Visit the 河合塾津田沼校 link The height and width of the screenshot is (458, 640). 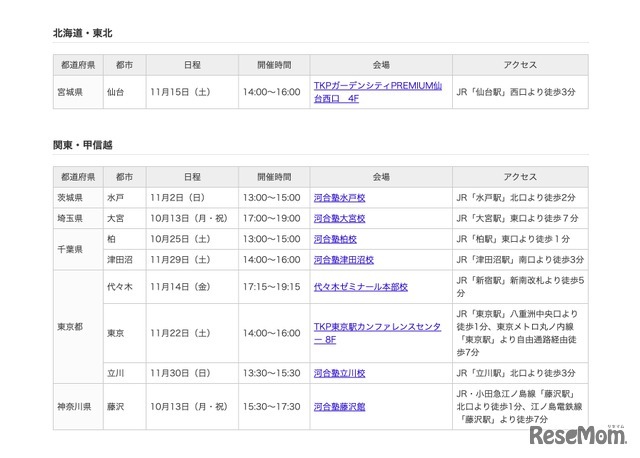click(x=343, y=259)
